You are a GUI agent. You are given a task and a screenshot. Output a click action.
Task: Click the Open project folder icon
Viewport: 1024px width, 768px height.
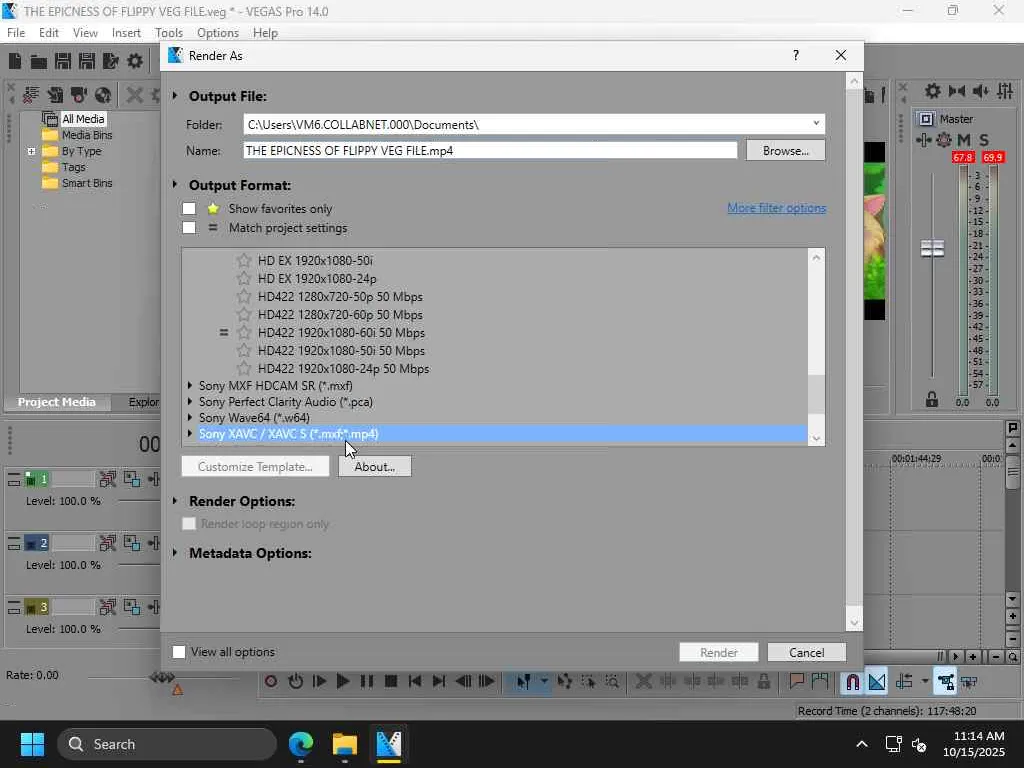pos(39,61)
